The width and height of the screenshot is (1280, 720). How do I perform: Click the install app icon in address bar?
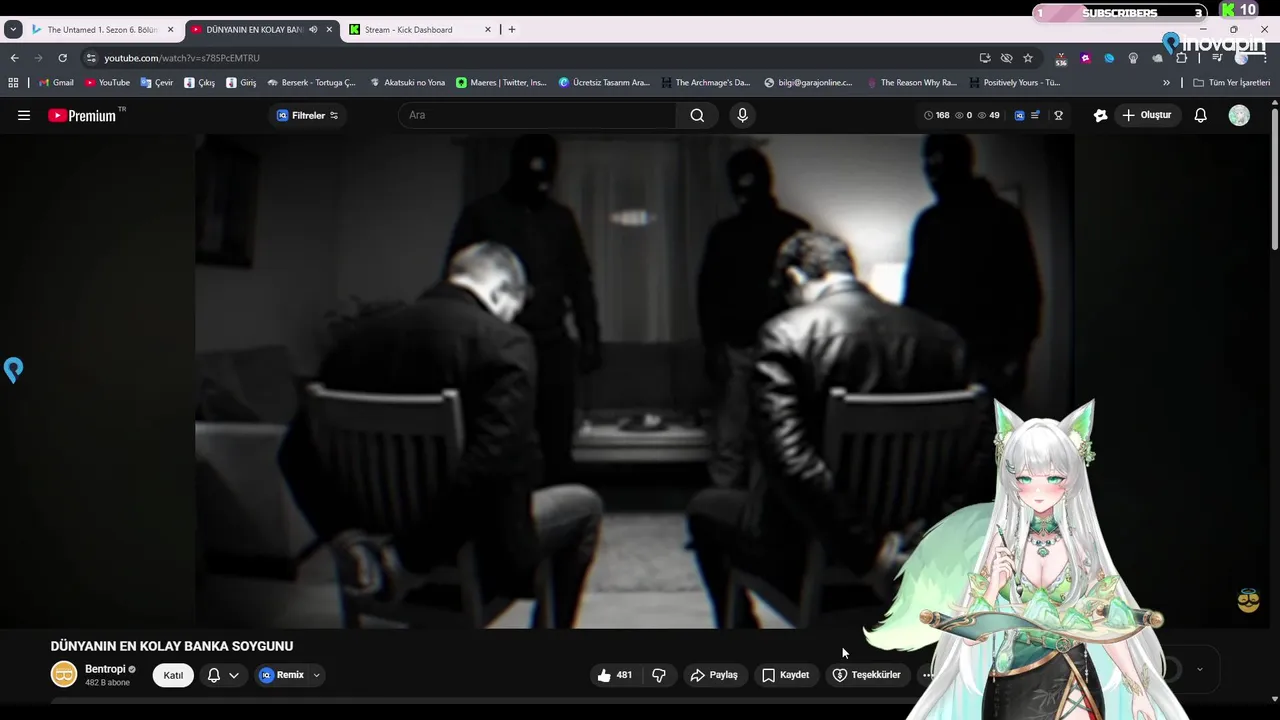(x=985, y=58)
